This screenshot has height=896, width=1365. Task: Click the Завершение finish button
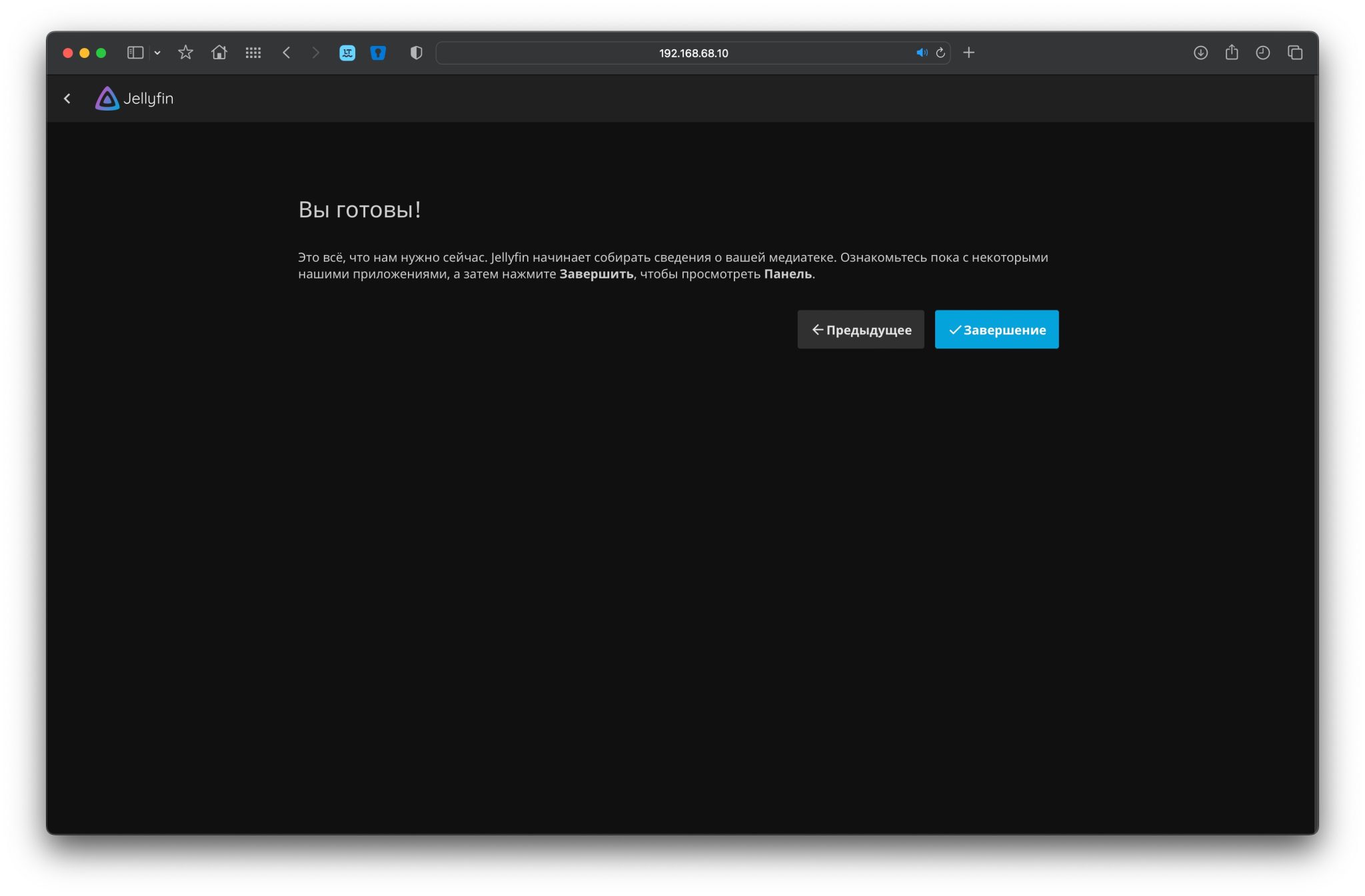pos(996,329)
